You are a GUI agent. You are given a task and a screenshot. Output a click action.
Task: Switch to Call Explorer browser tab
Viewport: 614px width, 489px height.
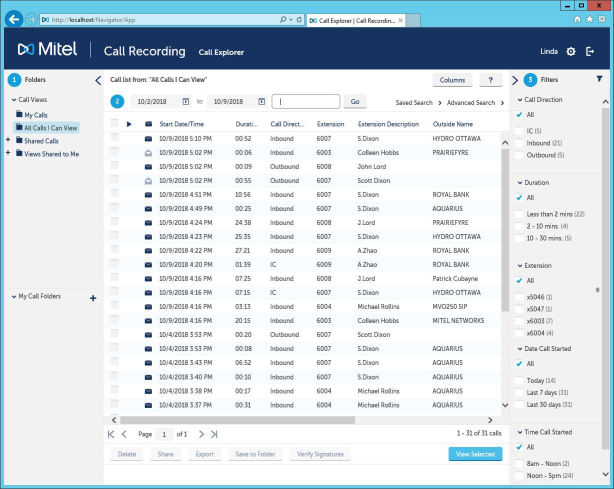[356, 20]
